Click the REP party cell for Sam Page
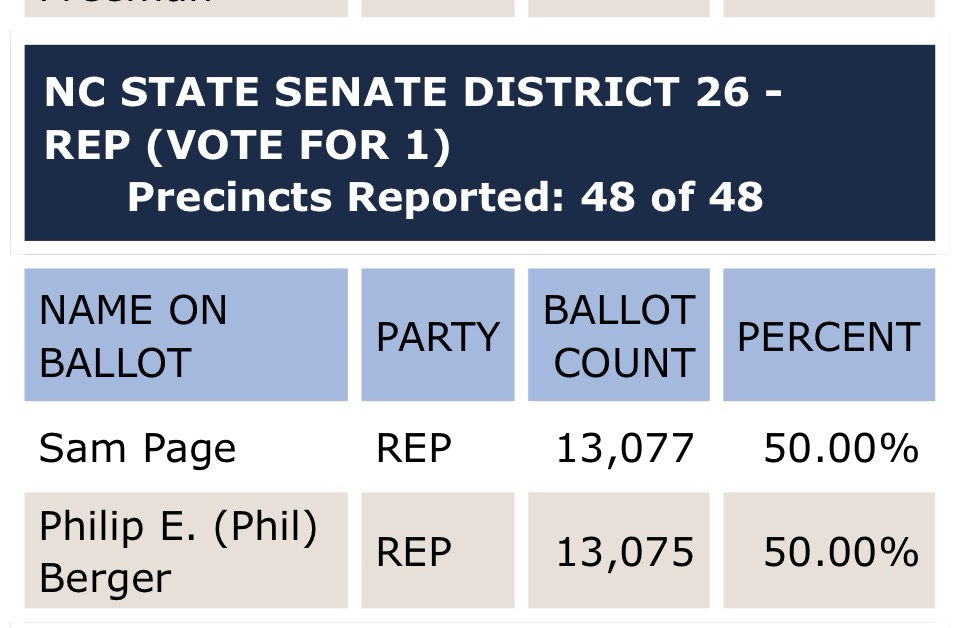Viewport: 960px width, 628px height. [414, 449]
